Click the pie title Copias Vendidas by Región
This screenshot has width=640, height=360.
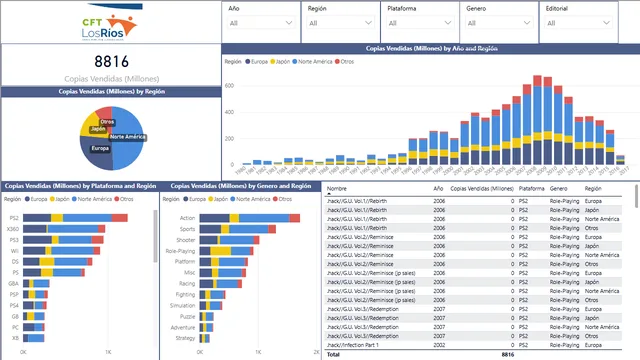pyautogui.click(x=111, y=91)
